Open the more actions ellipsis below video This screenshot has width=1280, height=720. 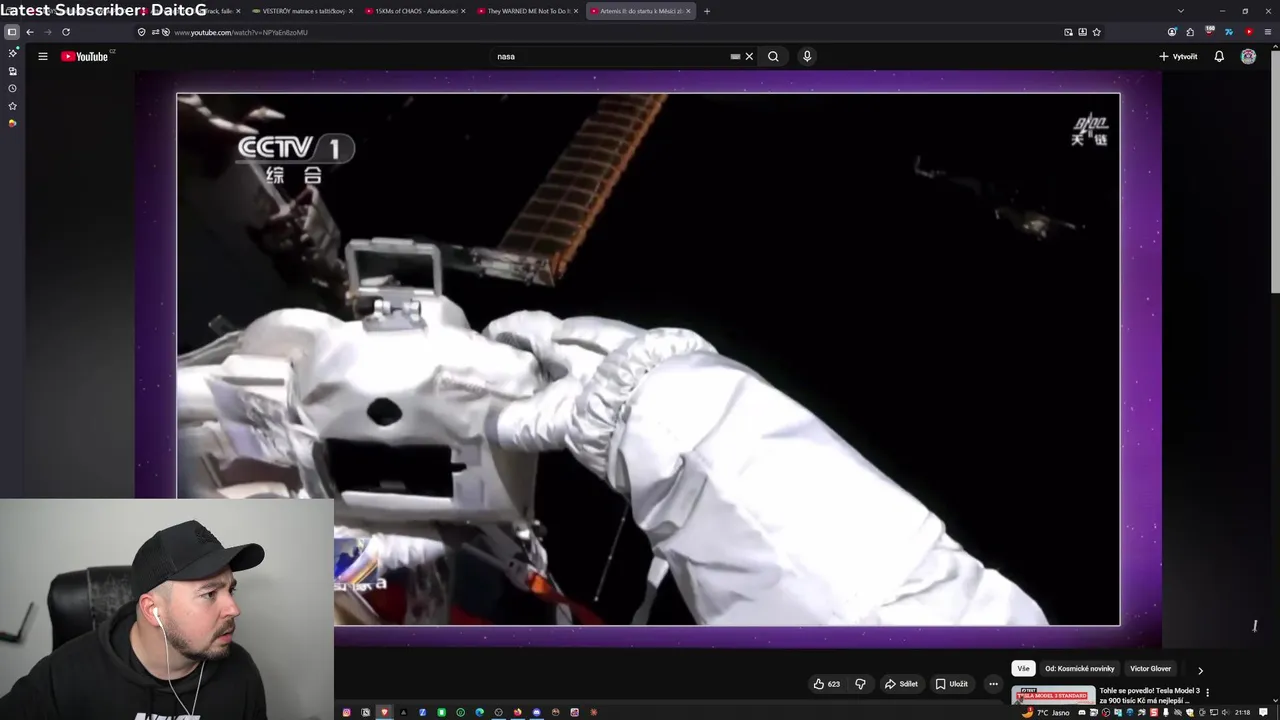[x=993, y=684]
